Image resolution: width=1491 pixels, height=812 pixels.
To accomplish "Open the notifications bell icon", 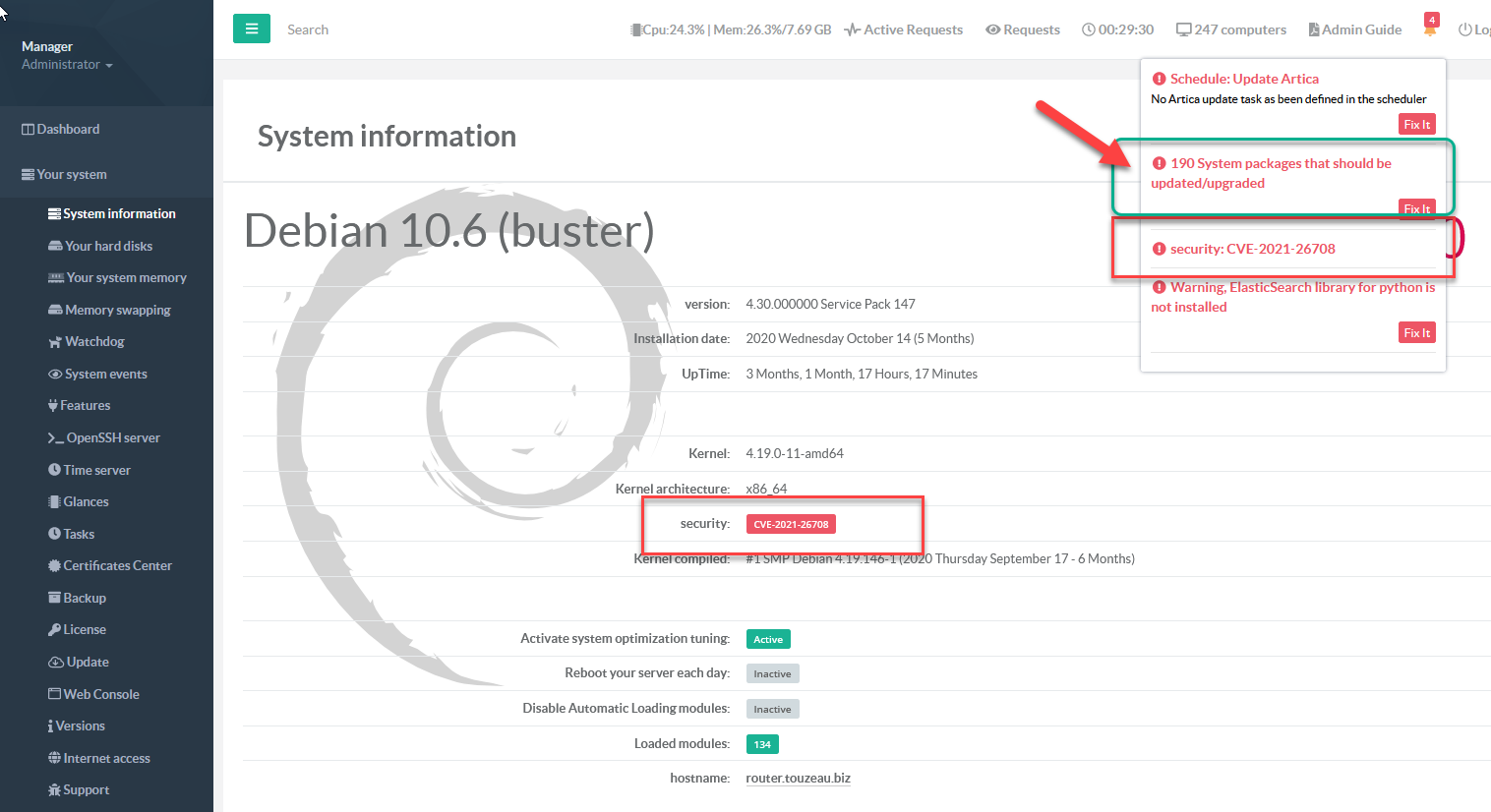I will (x=1430, y=29).
